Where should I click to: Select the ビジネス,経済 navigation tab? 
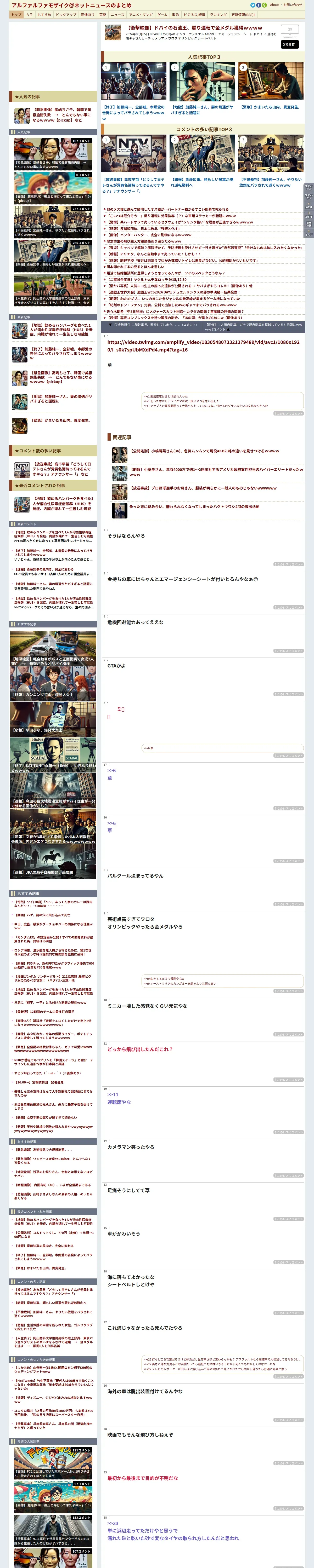click(x=194, y=15)
